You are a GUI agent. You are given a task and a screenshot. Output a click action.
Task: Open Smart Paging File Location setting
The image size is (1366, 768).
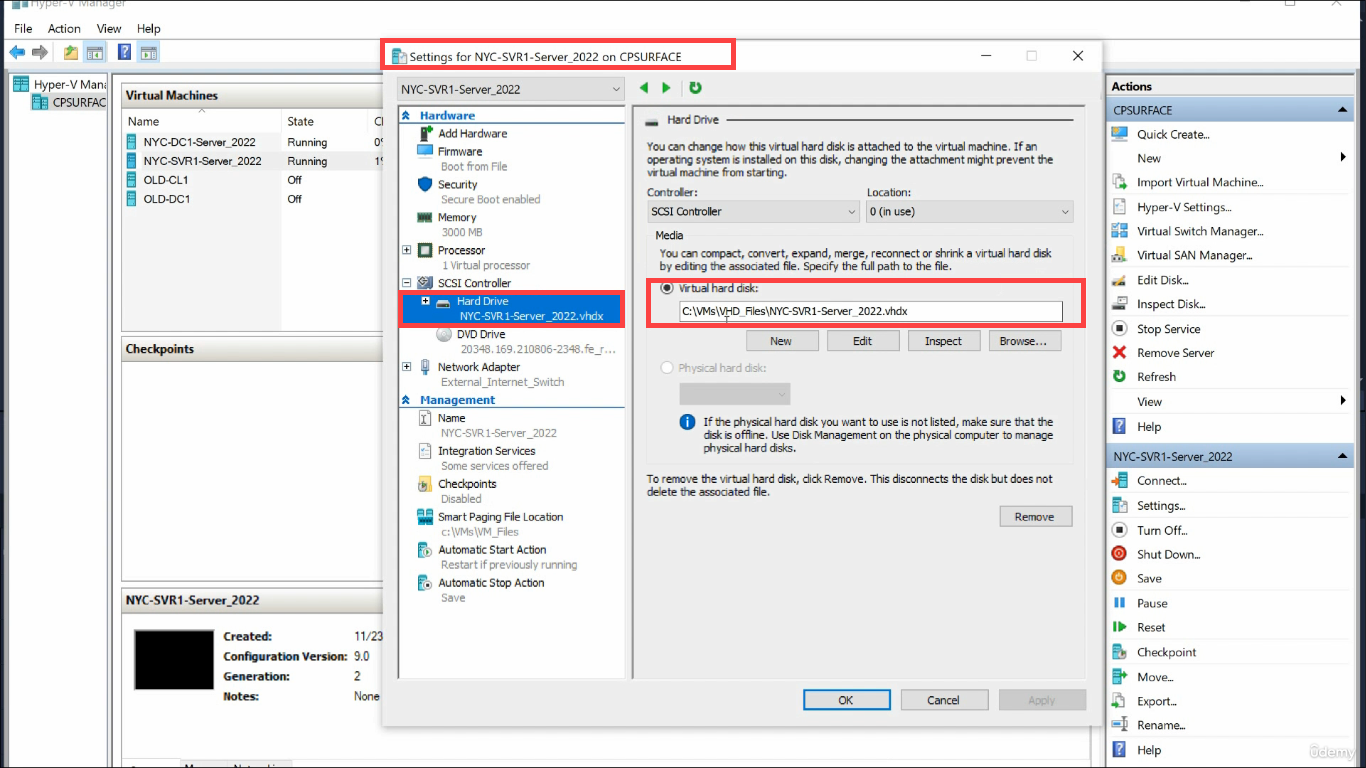tap(500, 517)
